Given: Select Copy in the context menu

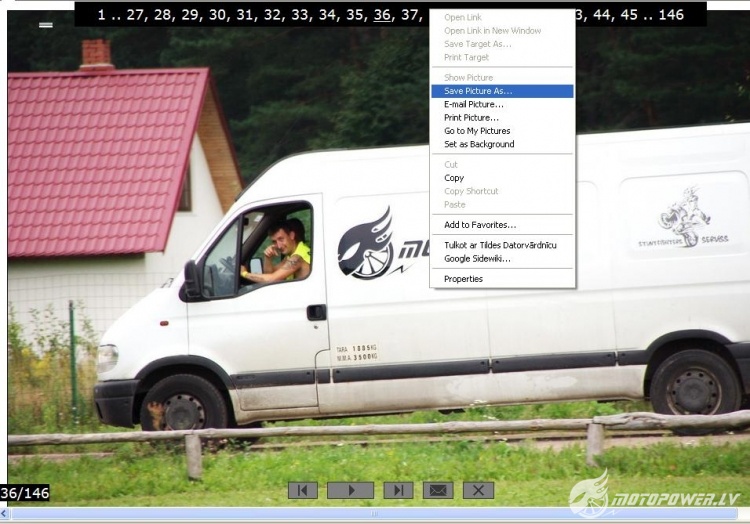Looking at the screenshot, I should click(502, 178).
